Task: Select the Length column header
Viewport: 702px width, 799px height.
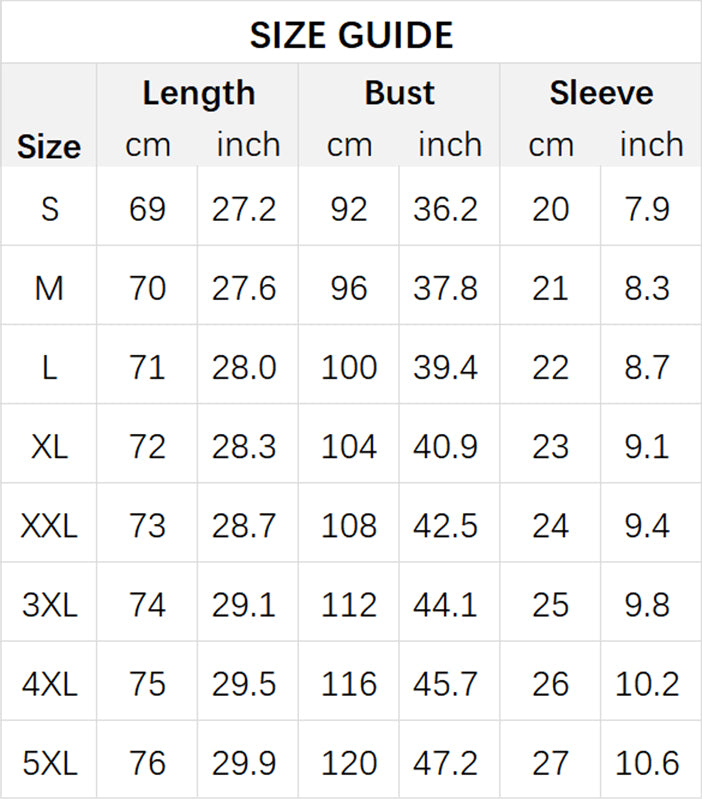Action: (198, 93)
